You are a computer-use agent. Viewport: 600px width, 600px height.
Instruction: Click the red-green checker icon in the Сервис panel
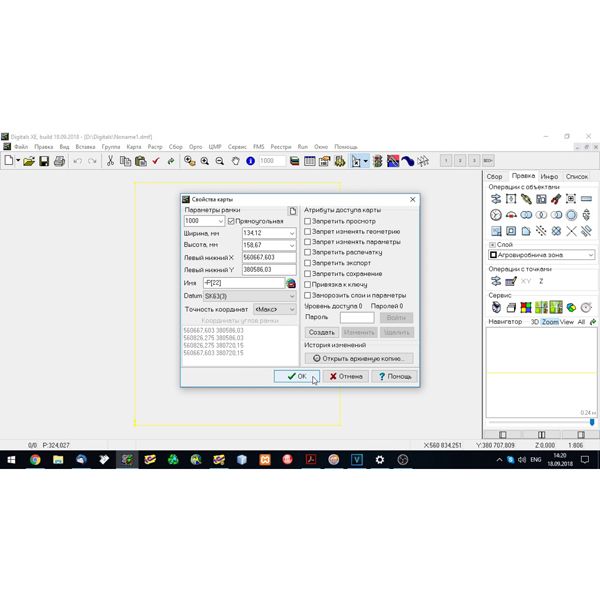[526, 307]
